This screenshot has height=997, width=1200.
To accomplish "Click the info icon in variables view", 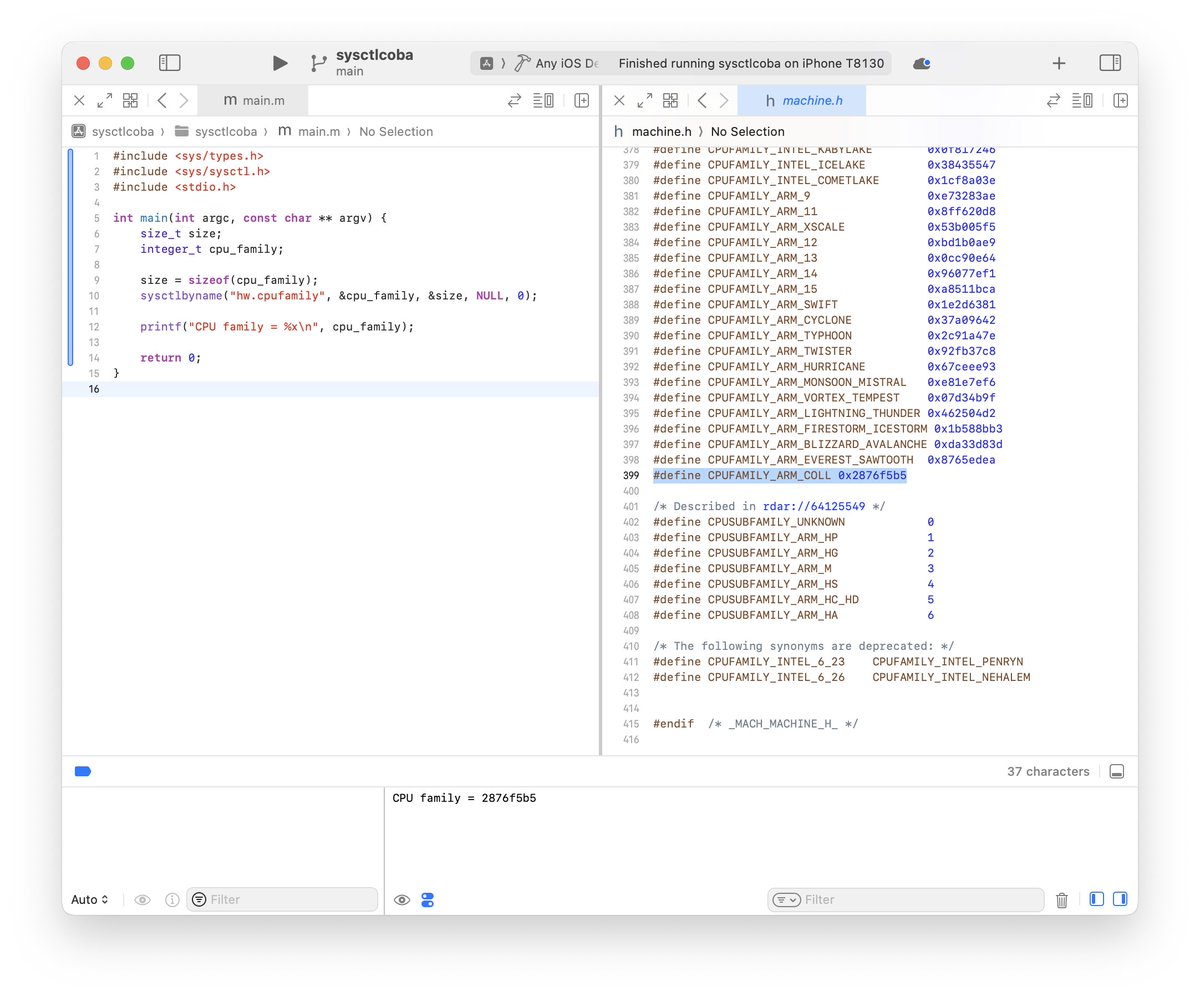I will 172,900.
